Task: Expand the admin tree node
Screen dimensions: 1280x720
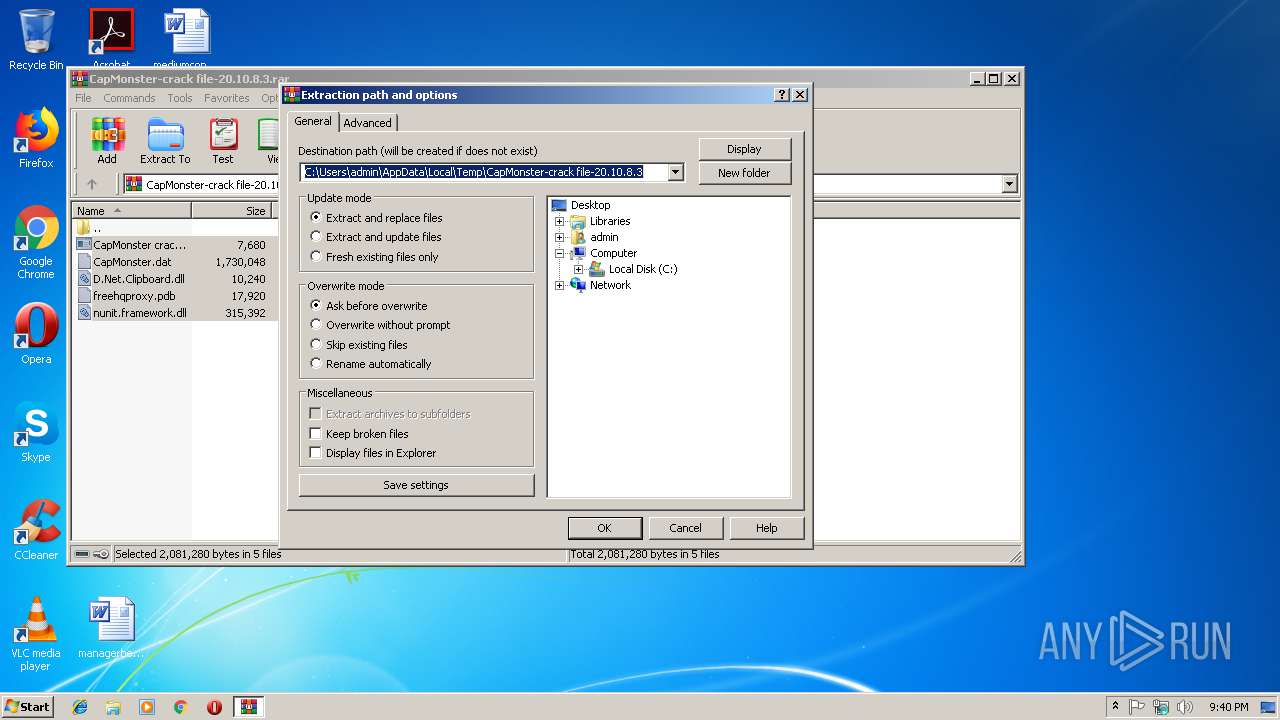Action: (x=560, y=237)
